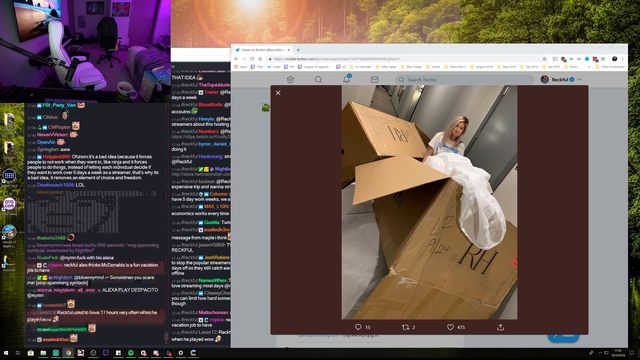Screen dimensions: 640x360
Task: Open the Twitter notifications bell
Action: pos(347,79)
